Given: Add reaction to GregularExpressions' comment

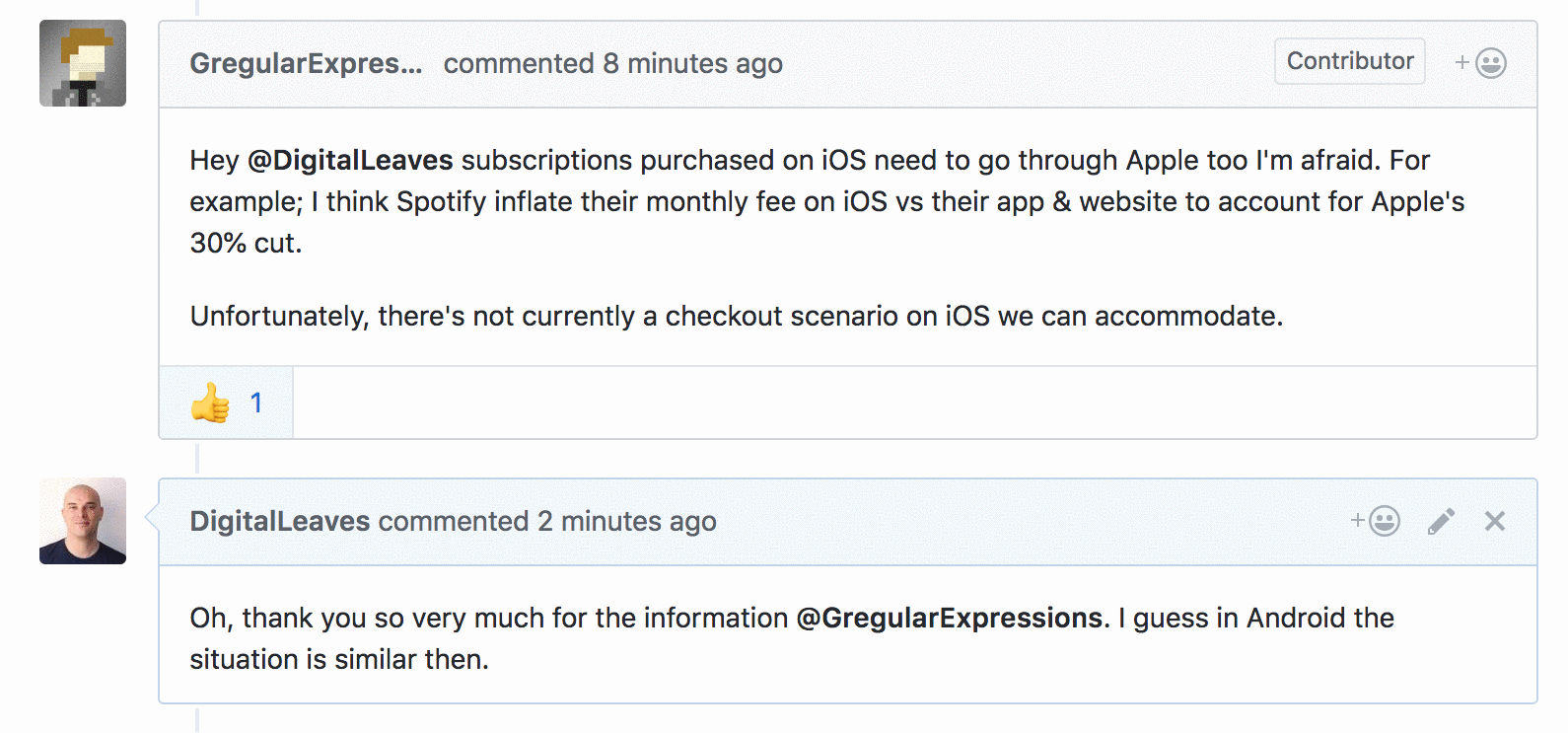Looking at the screenshot, I should pos(1480,63).
